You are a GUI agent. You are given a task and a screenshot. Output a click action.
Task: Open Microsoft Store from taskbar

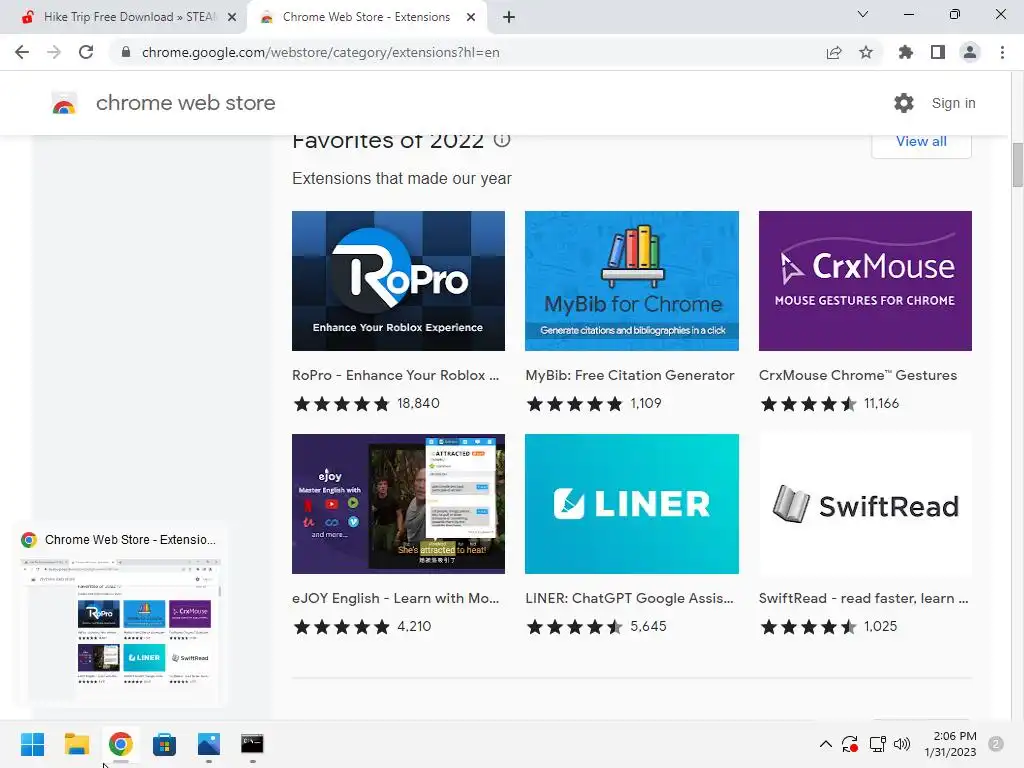(x=165, y=744)
